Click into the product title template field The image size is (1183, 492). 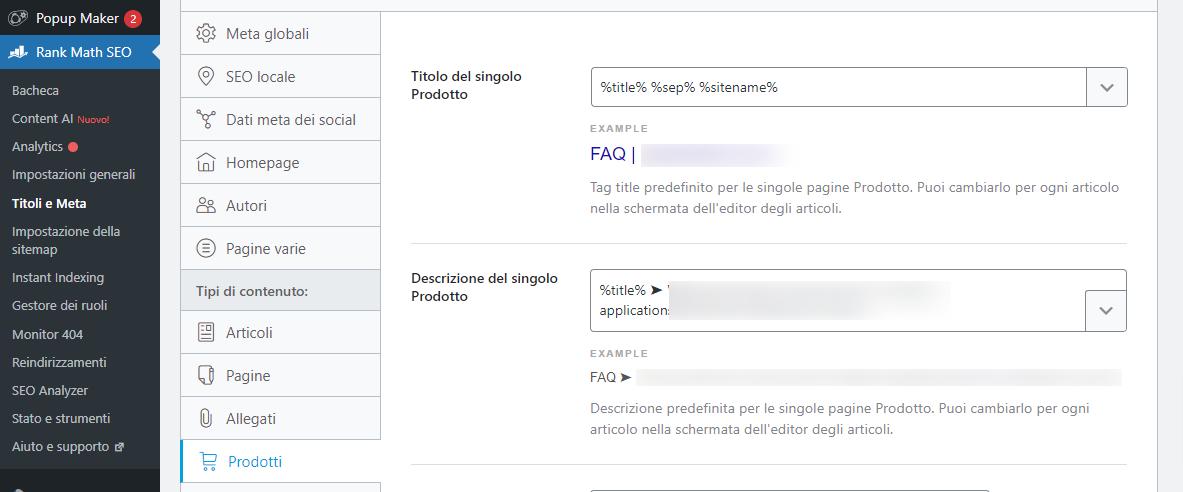838,88
